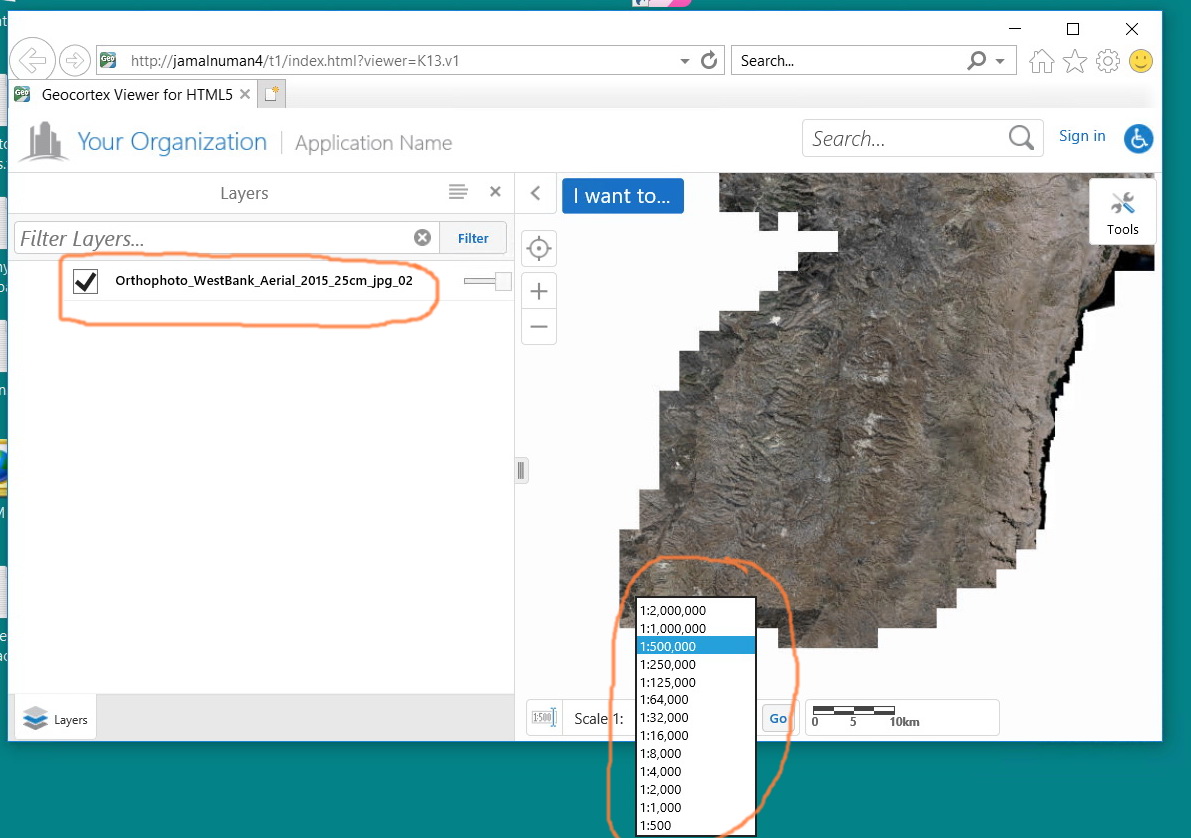Minimize the browser window
Screen dimensions: 1191x838
coord(1014,29)
